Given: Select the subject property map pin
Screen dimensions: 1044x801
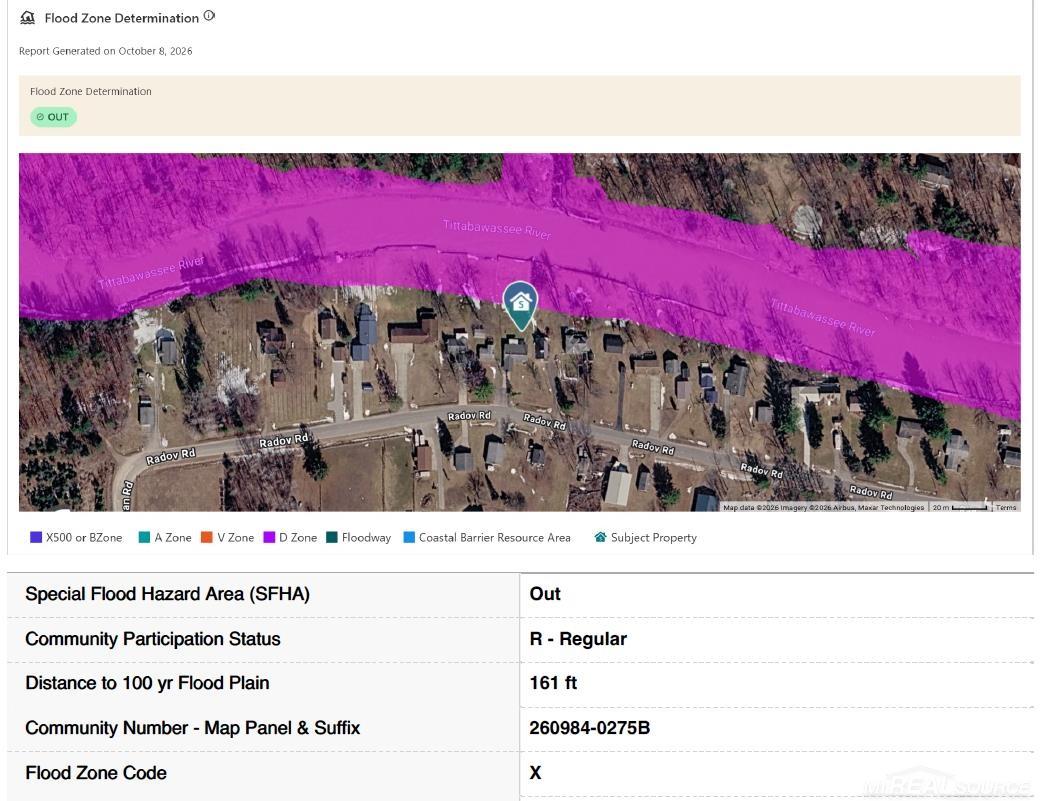Looking at the screenshot, I should (x=521, y=306).
